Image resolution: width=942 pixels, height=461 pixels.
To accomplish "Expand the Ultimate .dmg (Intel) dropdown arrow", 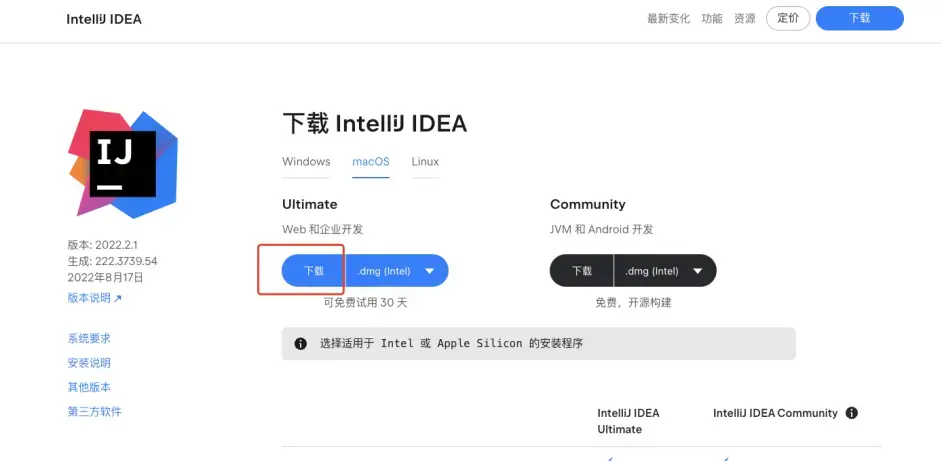I will pos(430,271).
